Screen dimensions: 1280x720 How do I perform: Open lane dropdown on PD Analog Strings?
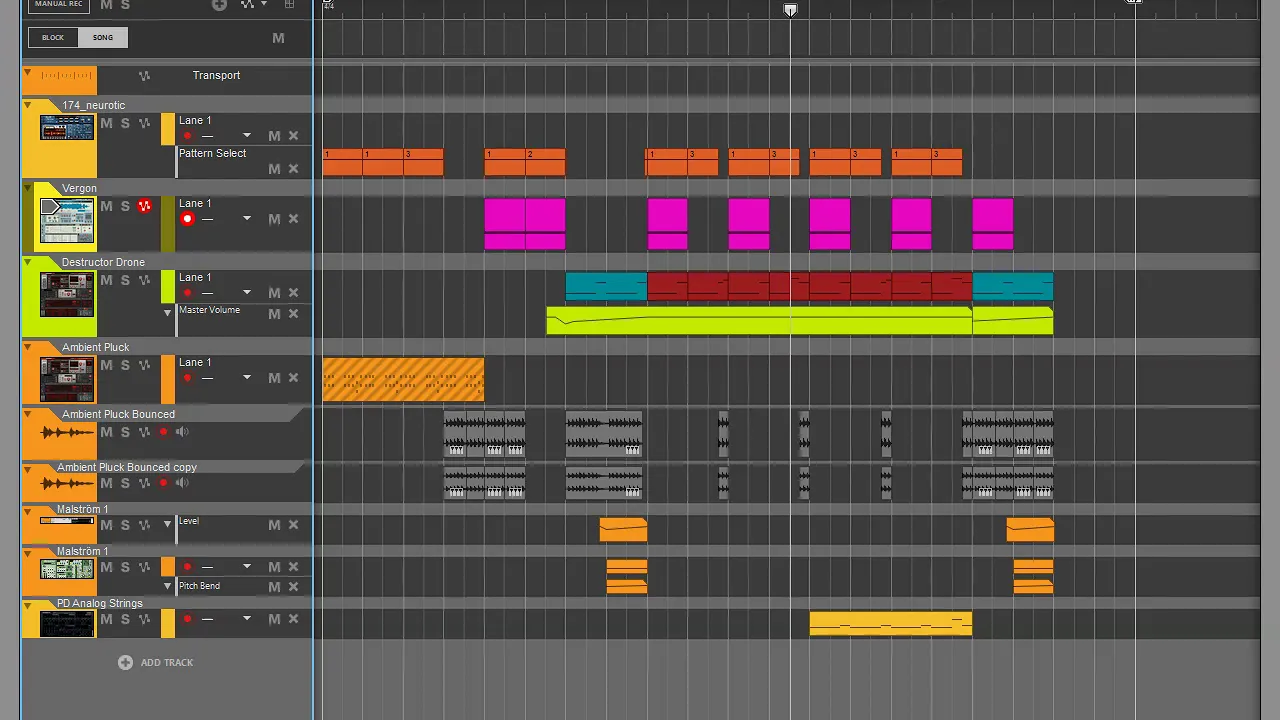tap(246, 619)
